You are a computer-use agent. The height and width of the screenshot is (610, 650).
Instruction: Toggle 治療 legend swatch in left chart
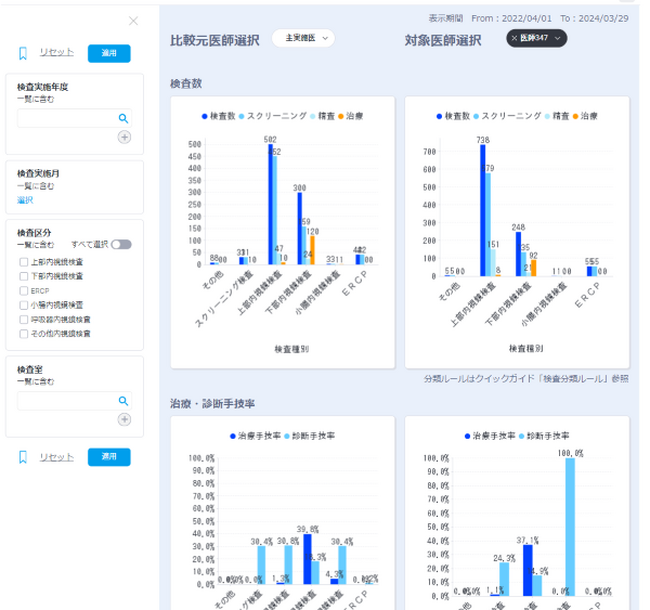(x=341, y=116)
